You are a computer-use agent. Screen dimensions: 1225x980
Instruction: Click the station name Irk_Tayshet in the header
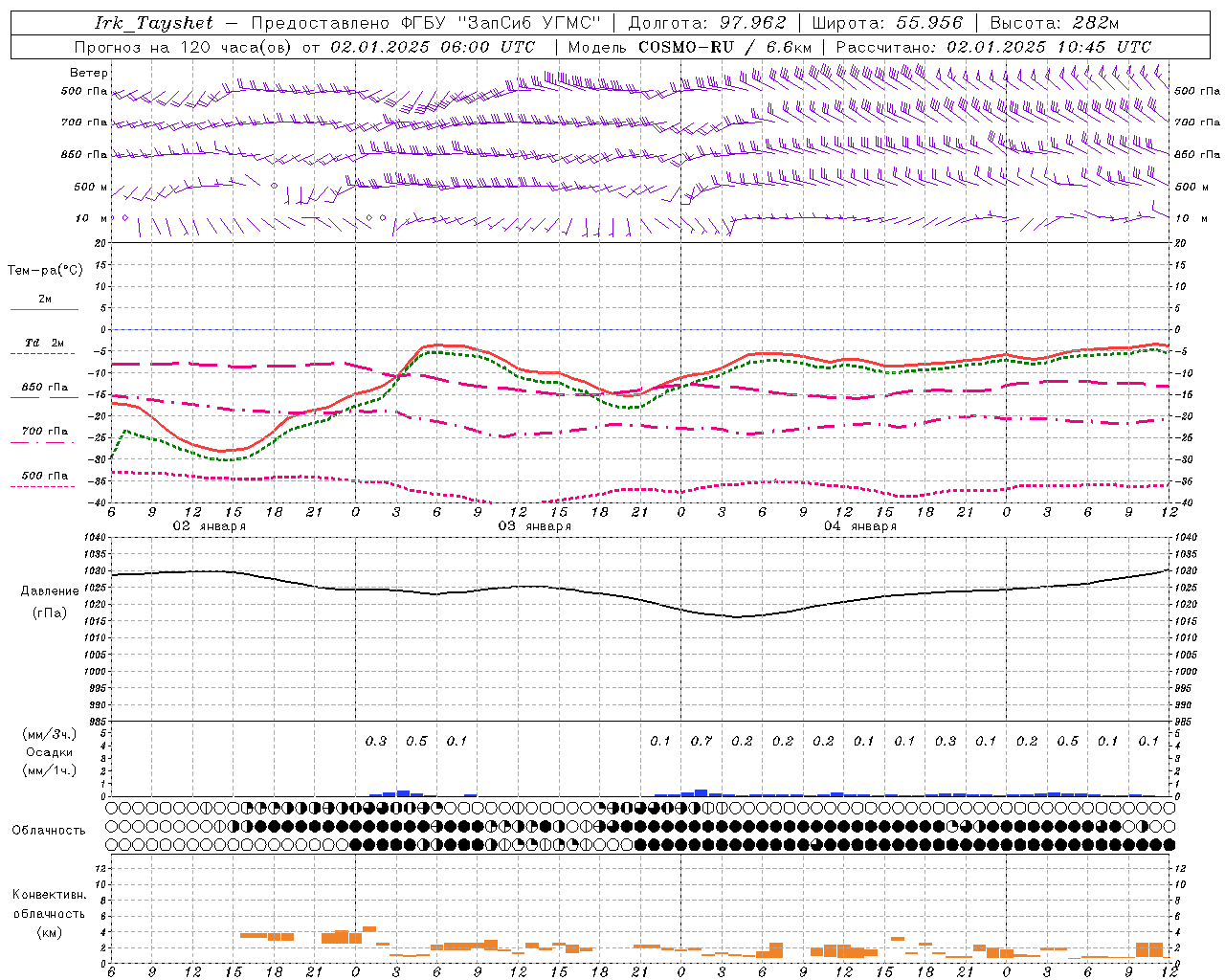point(154,23)
